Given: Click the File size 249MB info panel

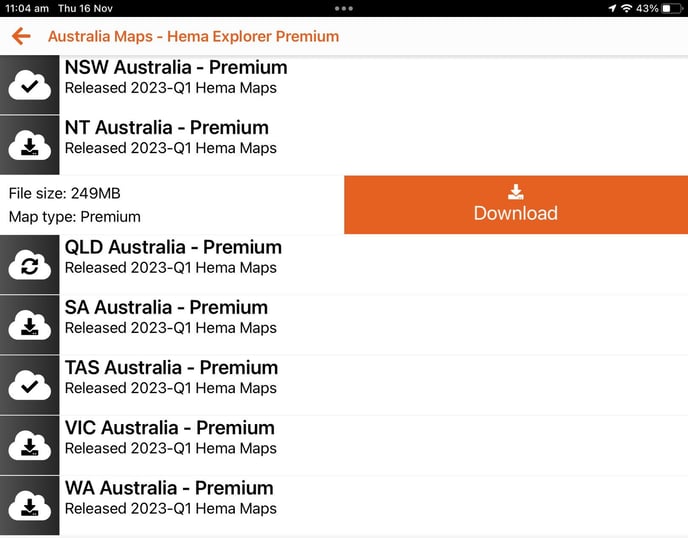Looking at the screenshot, I should click(172, 205).
